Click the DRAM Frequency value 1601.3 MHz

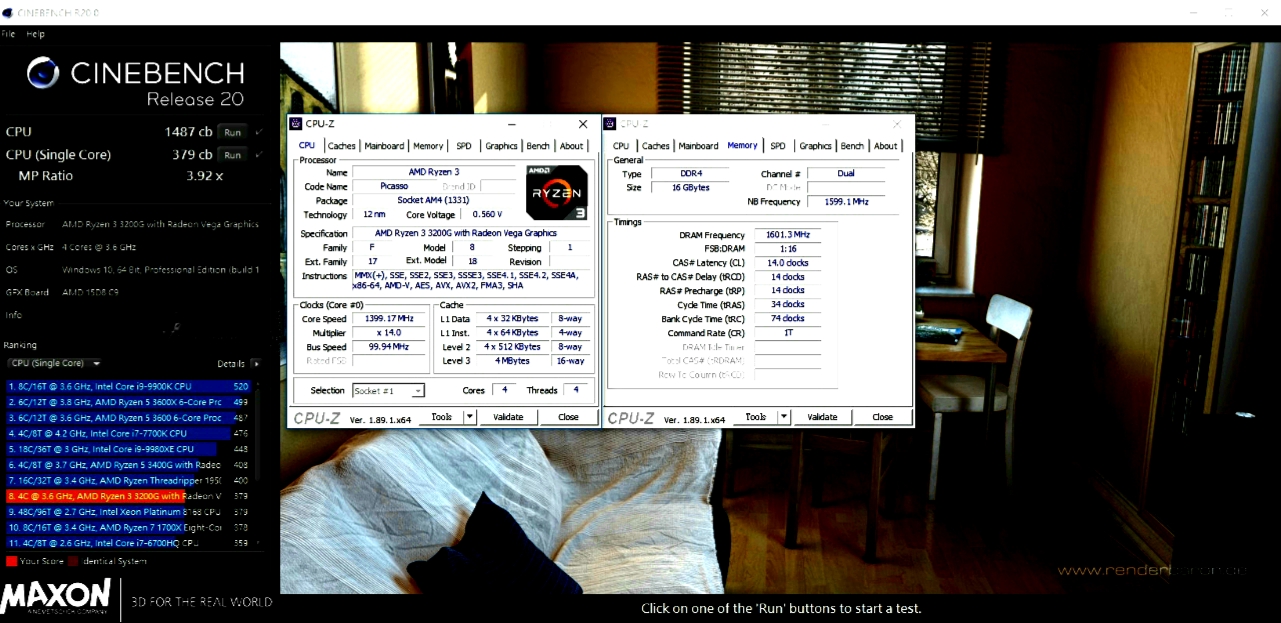(x=788, y=235)
